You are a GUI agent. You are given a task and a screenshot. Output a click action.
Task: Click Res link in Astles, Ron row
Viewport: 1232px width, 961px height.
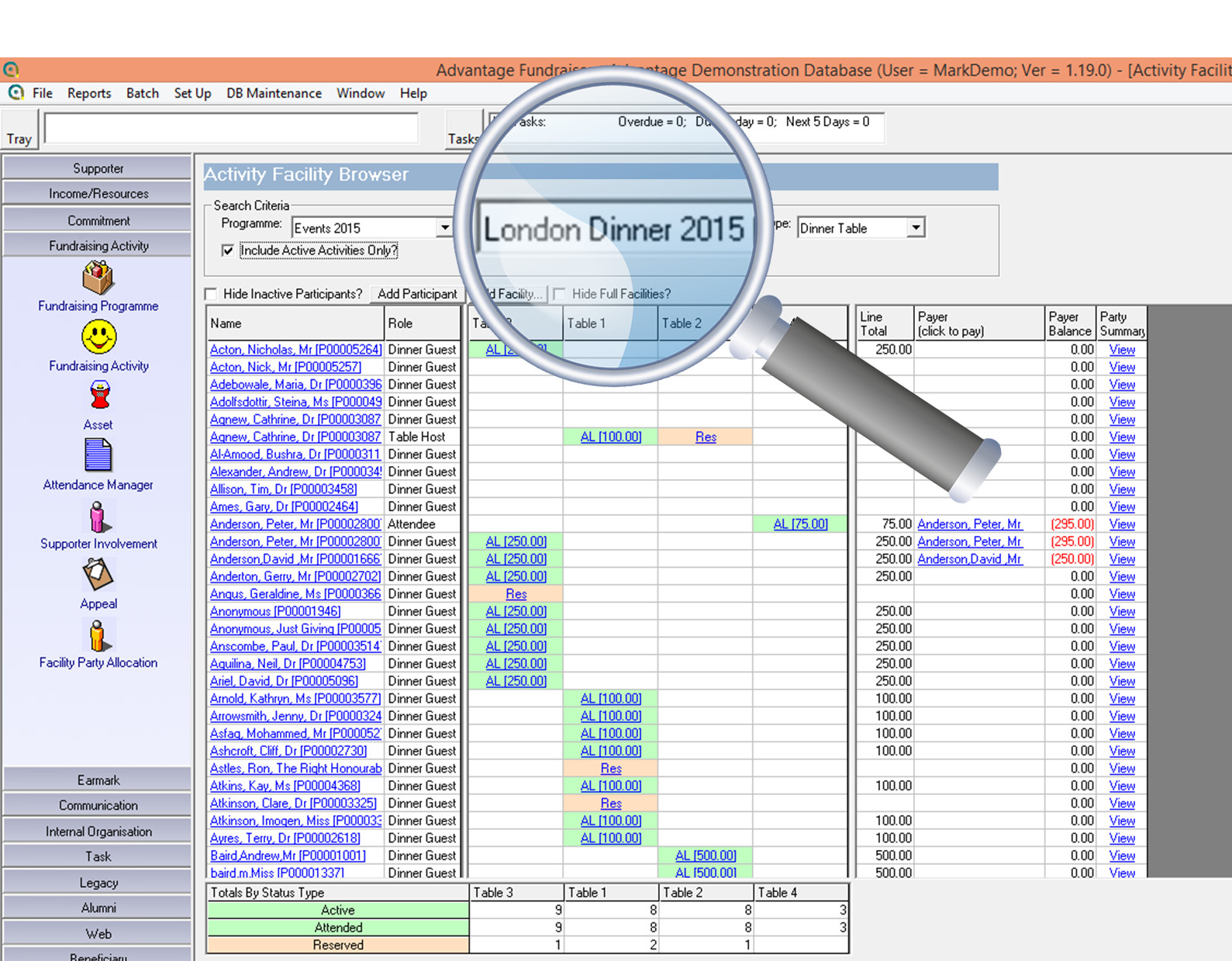click(611, 769)
